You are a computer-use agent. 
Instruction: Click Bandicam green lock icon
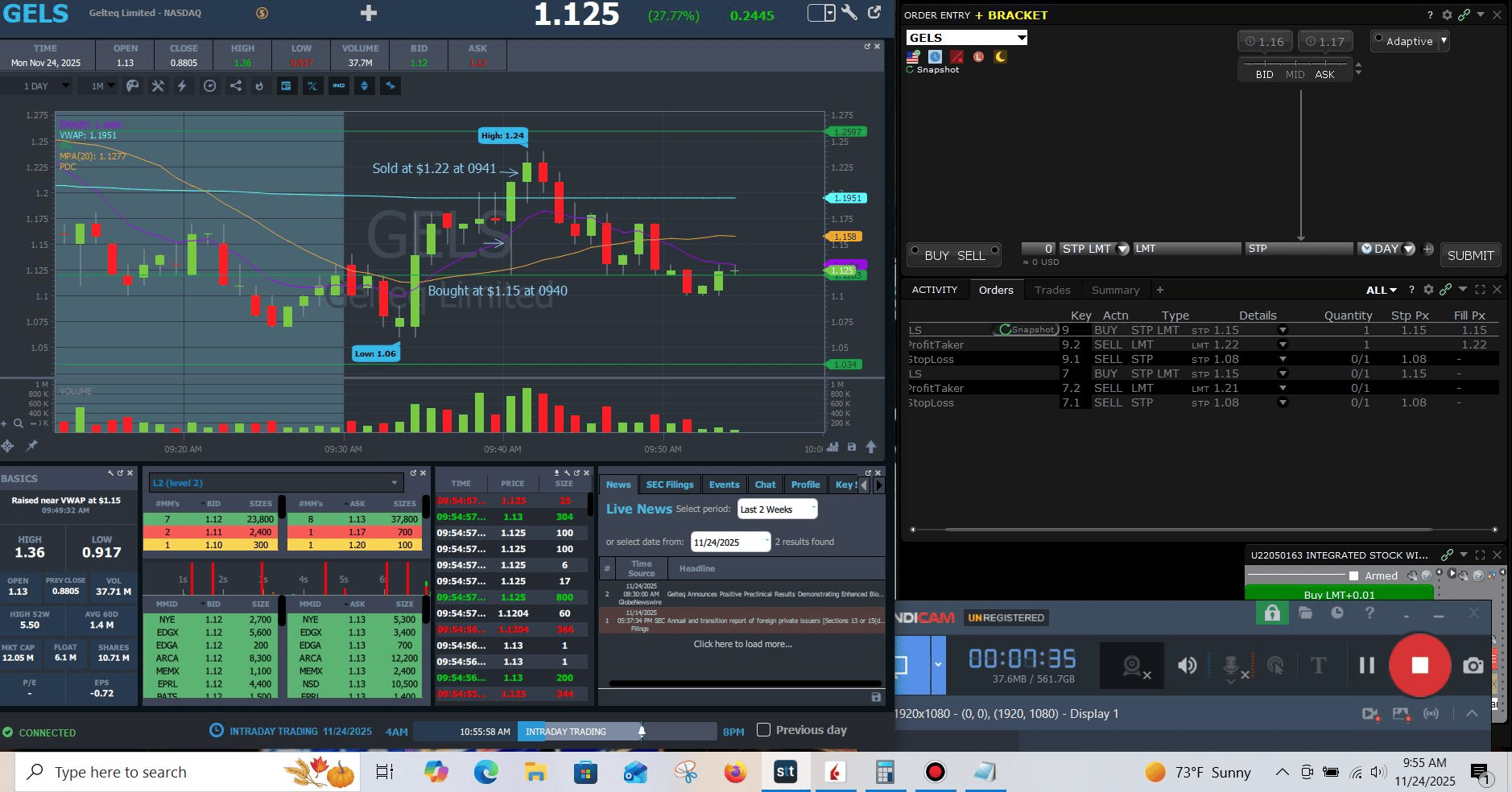coord(1272,613)
